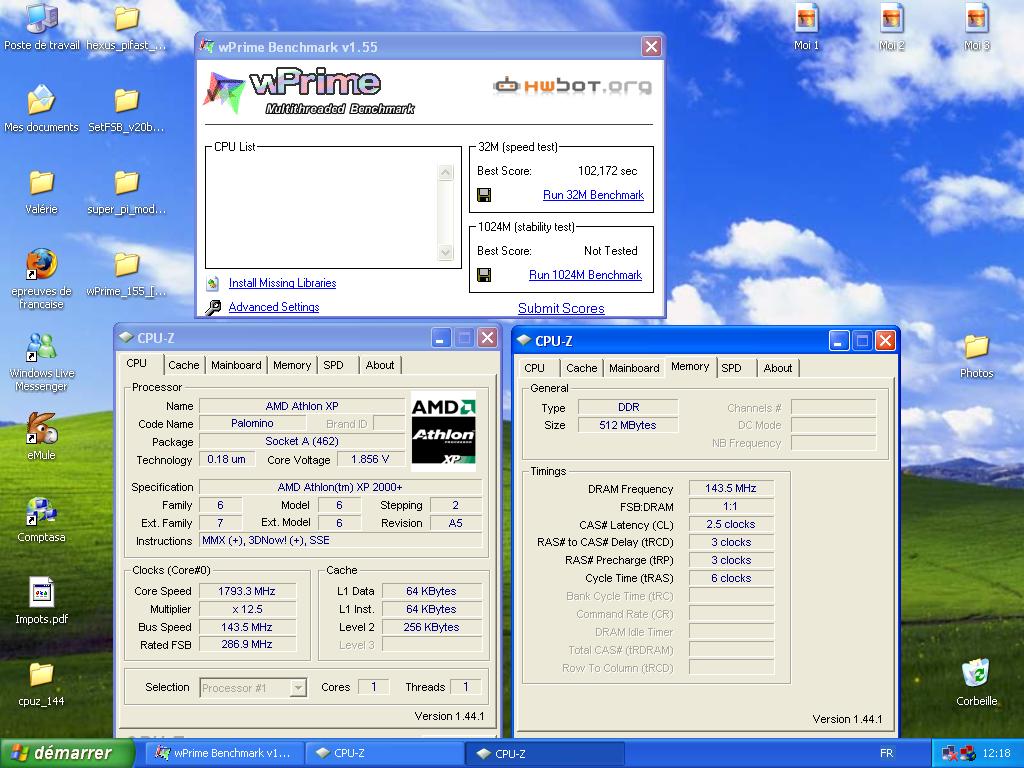
Task: Click the DRAM Frequency 143.5 MHz value
Action: tap(731, 488)
